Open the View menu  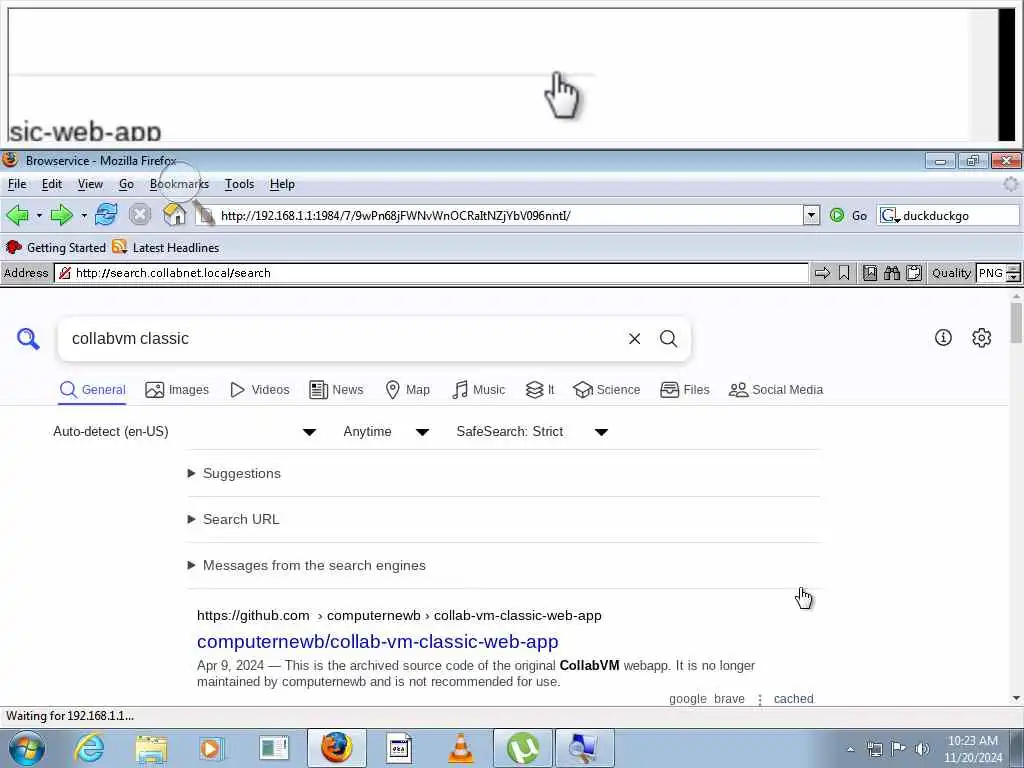click(90, 184)
